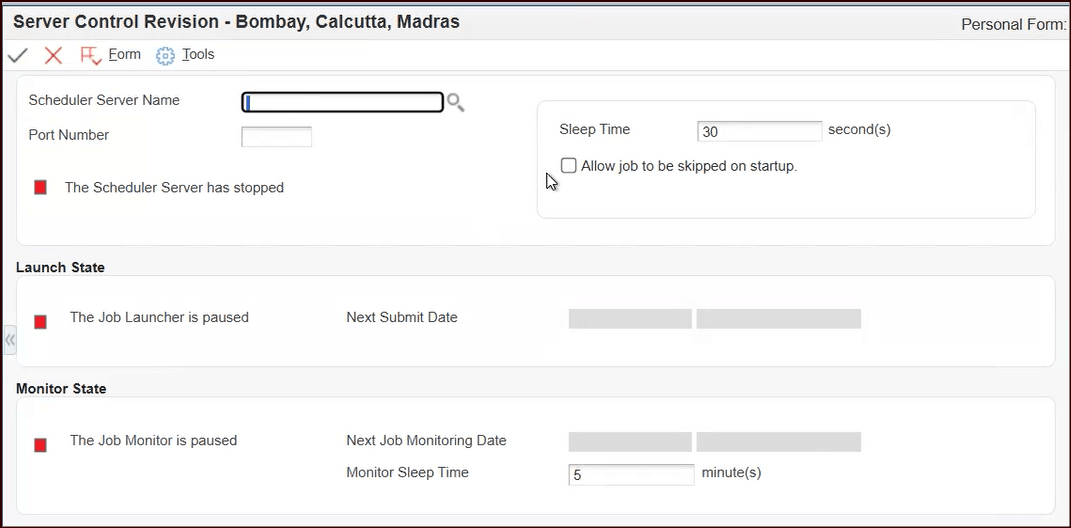This screenshot has height=528, width=1071.
Task: Click the Next Submit Date date field
Action: point(630,319)
